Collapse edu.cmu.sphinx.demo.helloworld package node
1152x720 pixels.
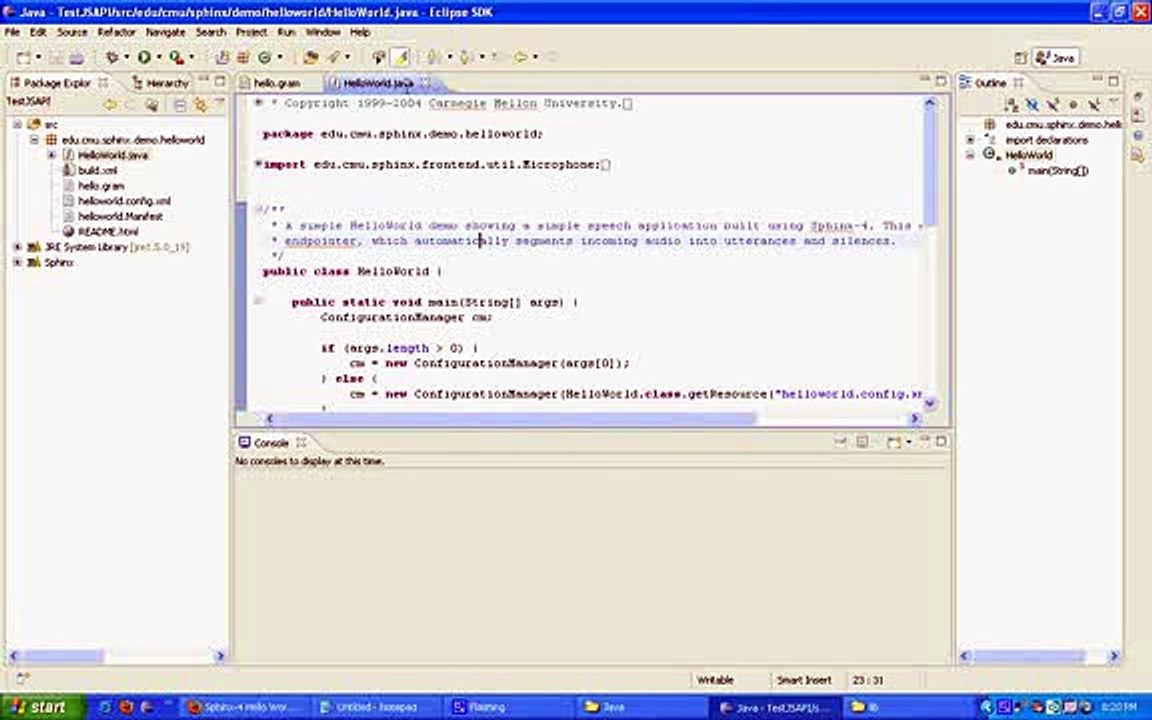[x=34, y=140]
